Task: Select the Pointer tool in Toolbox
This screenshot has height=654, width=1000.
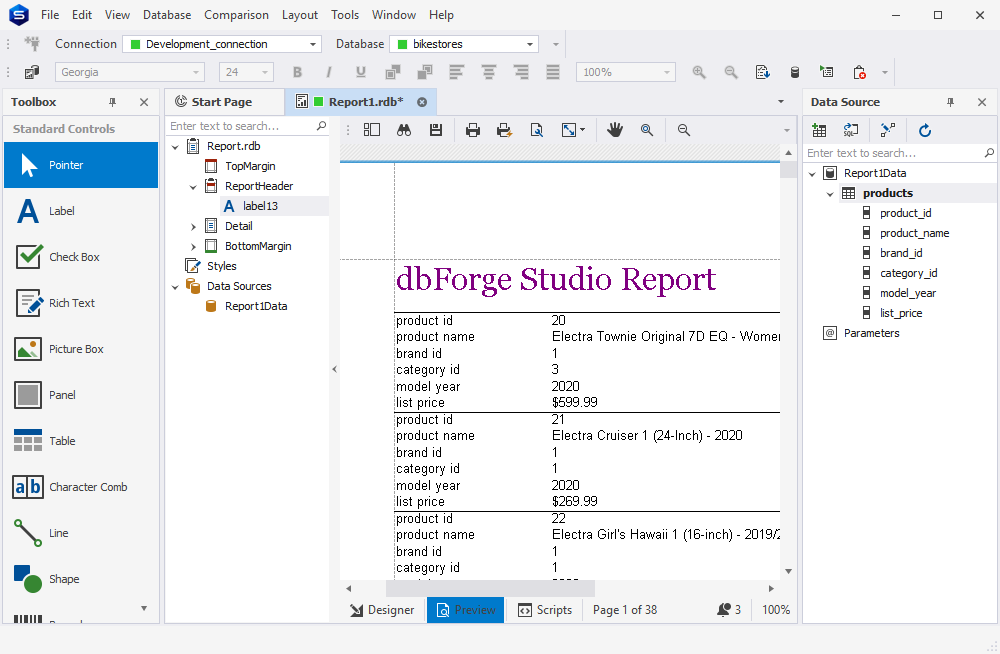Action: coord(81,165)
